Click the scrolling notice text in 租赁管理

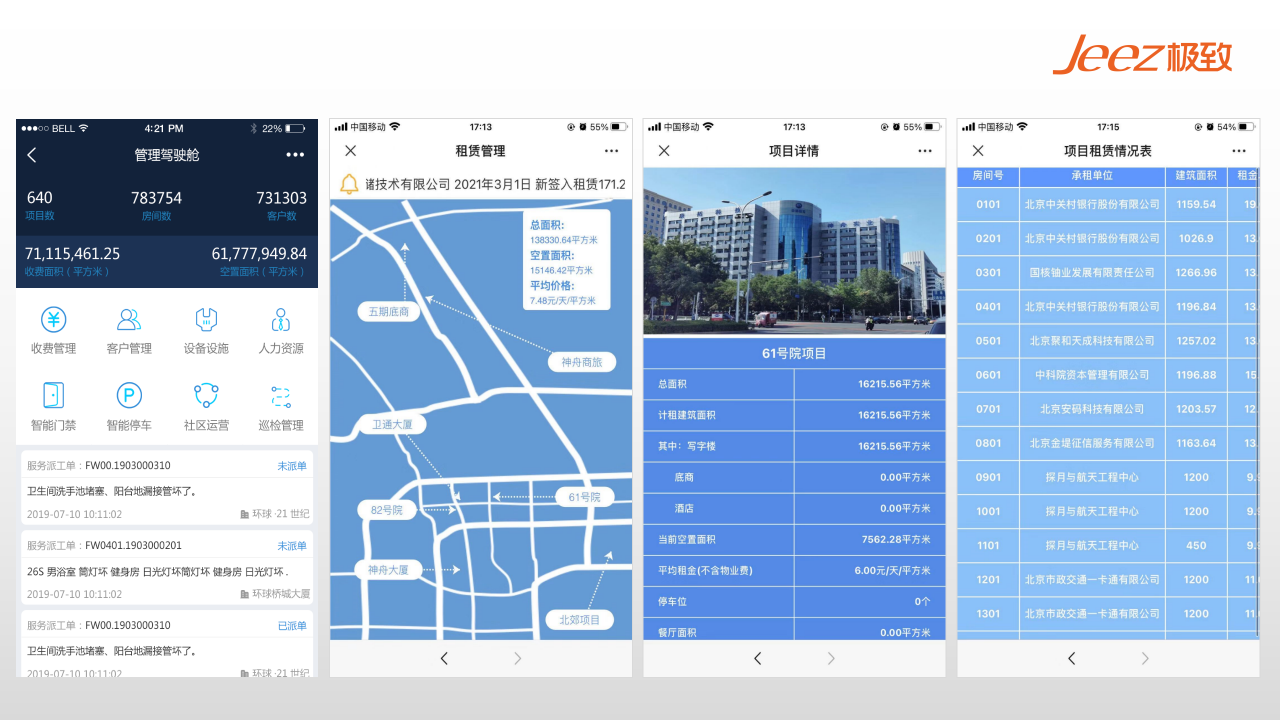495,185
